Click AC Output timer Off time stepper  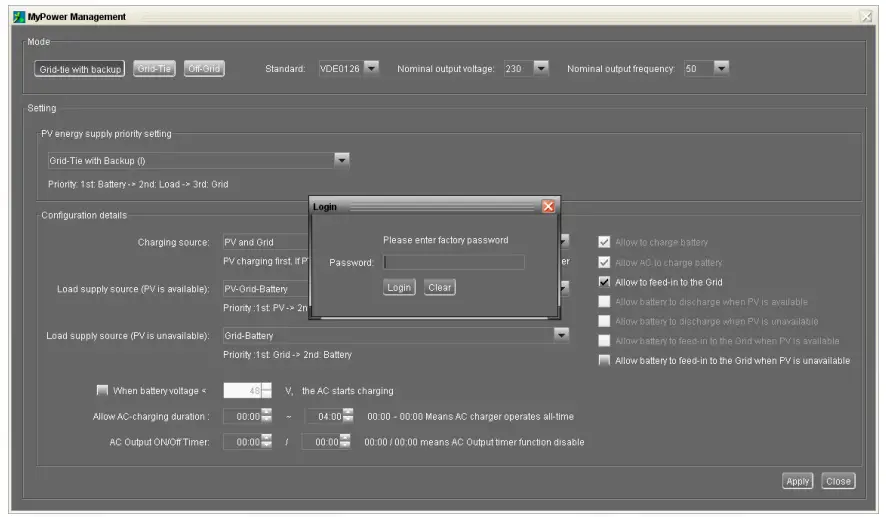(345, 442)
